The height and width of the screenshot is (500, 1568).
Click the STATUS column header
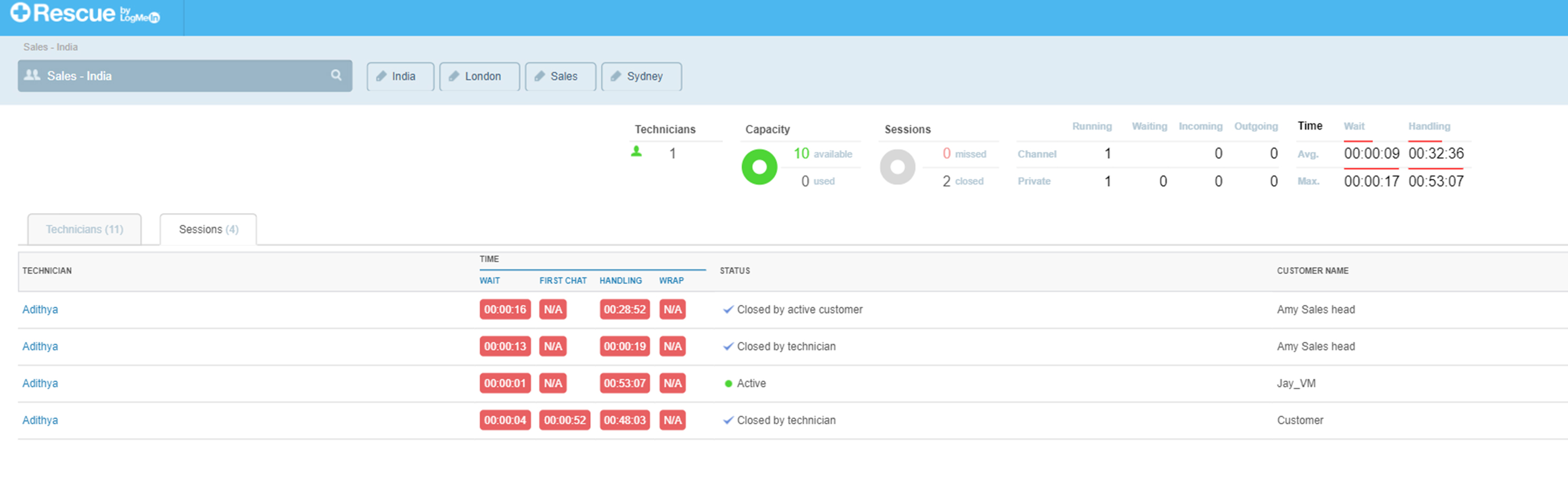[x=735, y=270]
